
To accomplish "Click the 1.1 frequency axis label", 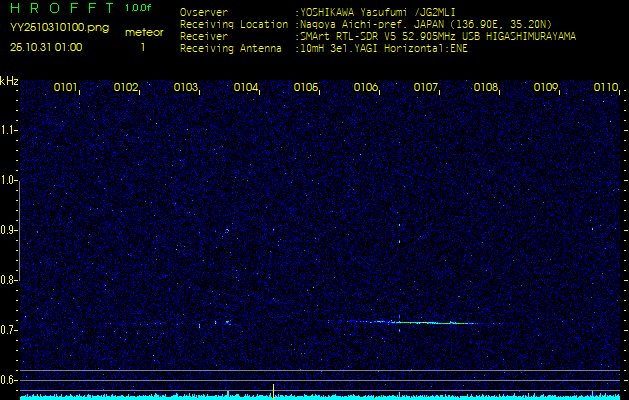I will 9,130.
